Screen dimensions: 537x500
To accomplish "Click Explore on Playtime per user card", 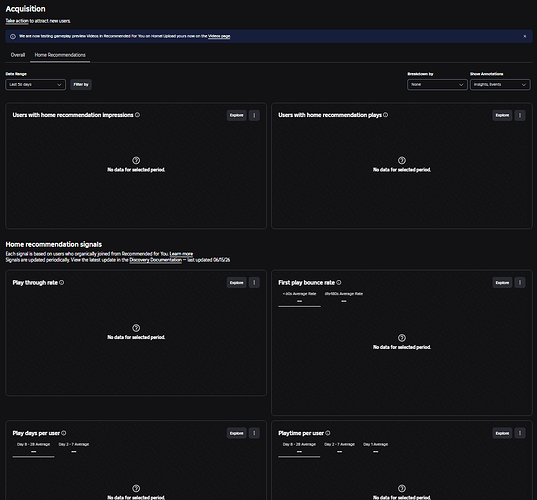I will [502, 433].
